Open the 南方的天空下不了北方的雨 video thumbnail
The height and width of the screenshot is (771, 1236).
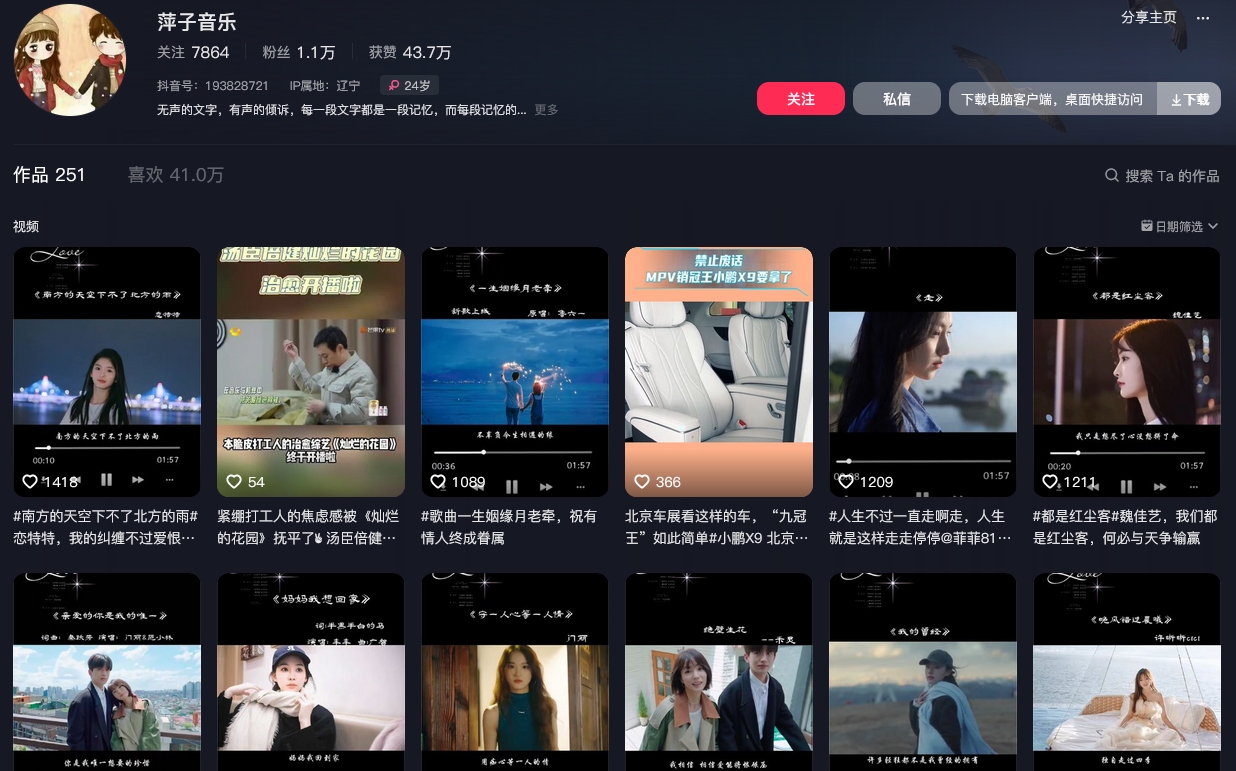[x=107, y=372]
